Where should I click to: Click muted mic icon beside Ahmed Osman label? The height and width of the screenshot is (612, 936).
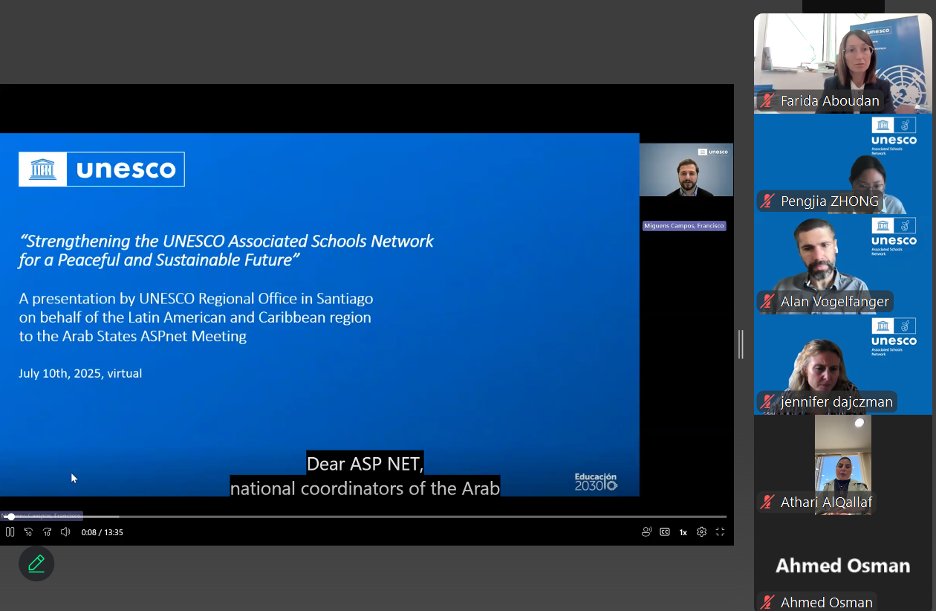coord(768,602)
